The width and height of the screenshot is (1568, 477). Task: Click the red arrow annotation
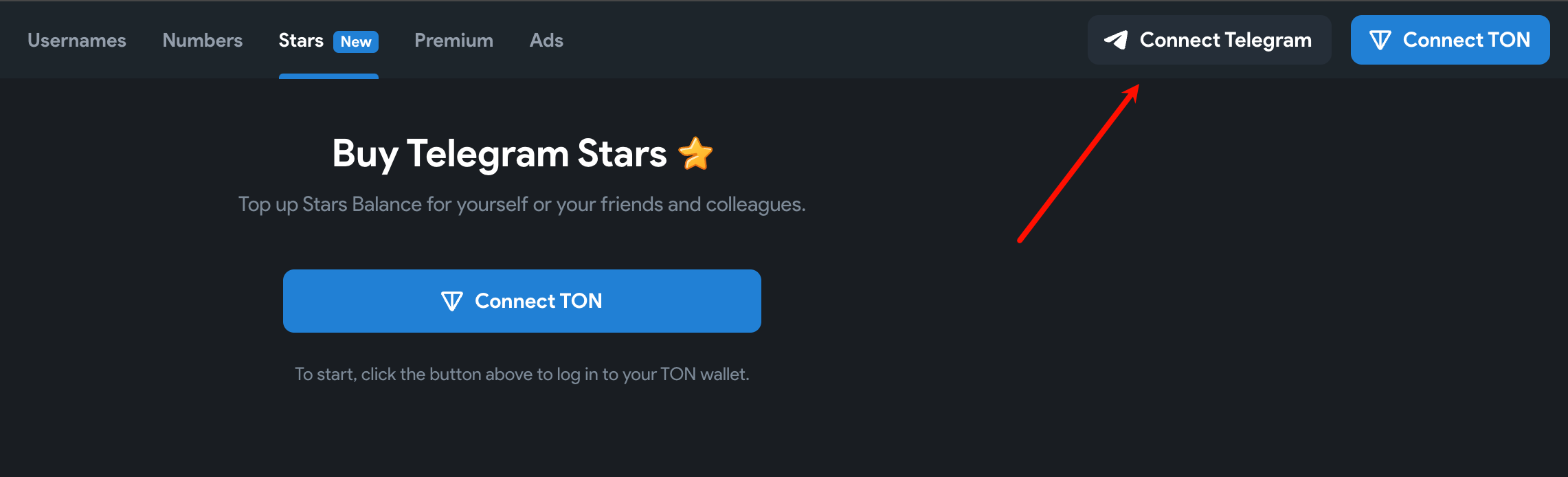click(x=1077, y=164)
